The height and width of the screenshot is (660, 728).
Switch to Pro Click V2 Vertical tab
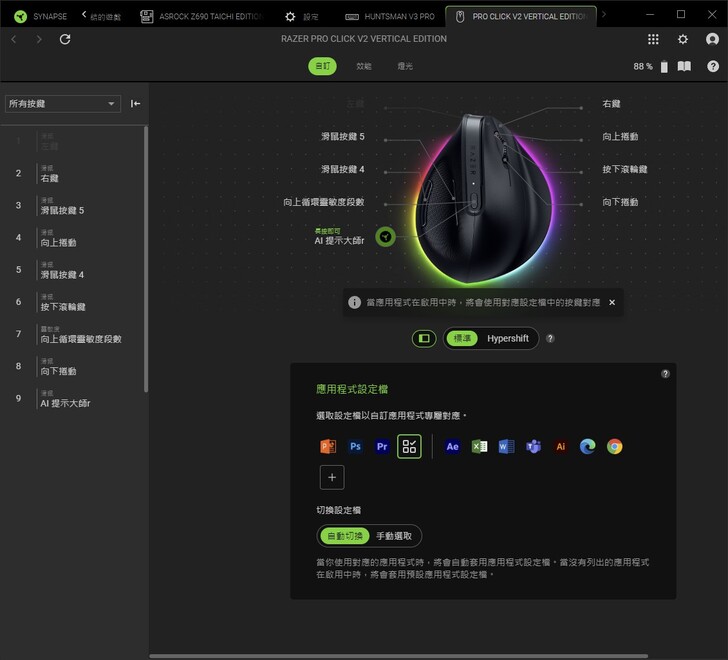[521, 17]
